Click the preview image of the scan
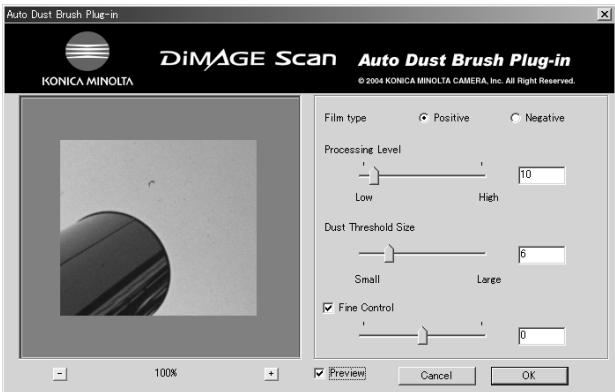This screenshot has width=615, height=392. click(x=158, y=228)
